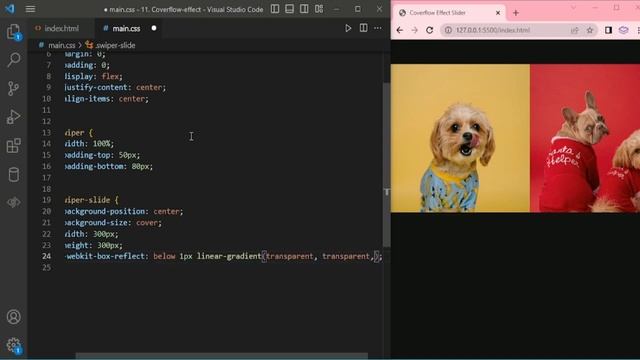Click the 'below' keyword on line 24
640x360 pixels.
point(164,256)
